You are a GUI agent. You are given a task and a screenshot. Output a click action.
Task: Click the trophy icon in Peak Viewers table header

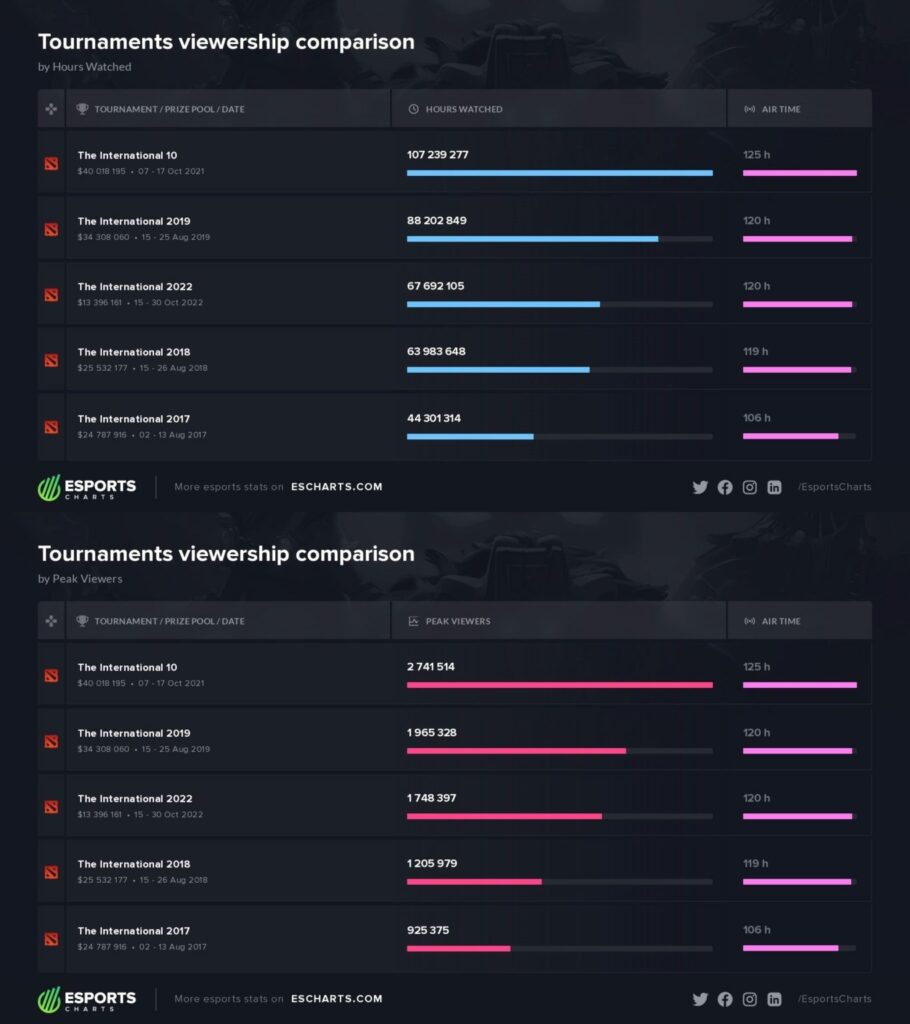[x=82, y=621]
